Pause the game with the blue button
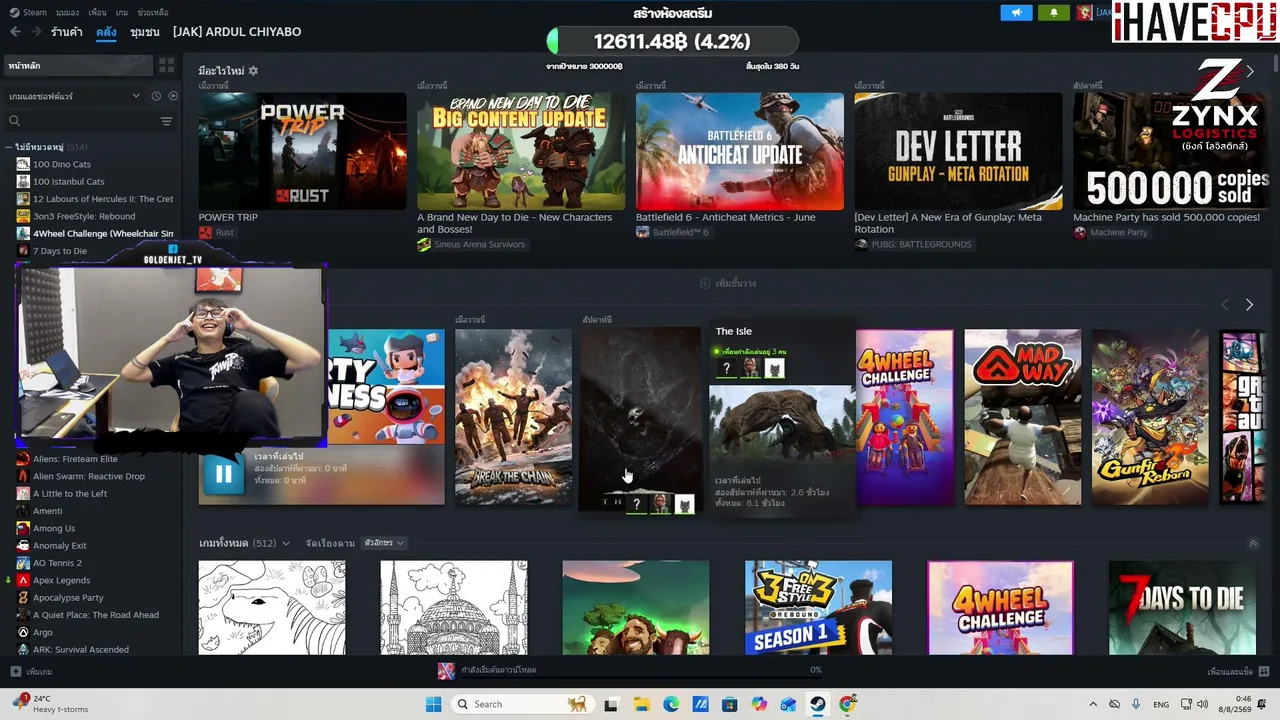 click(223, 475)
